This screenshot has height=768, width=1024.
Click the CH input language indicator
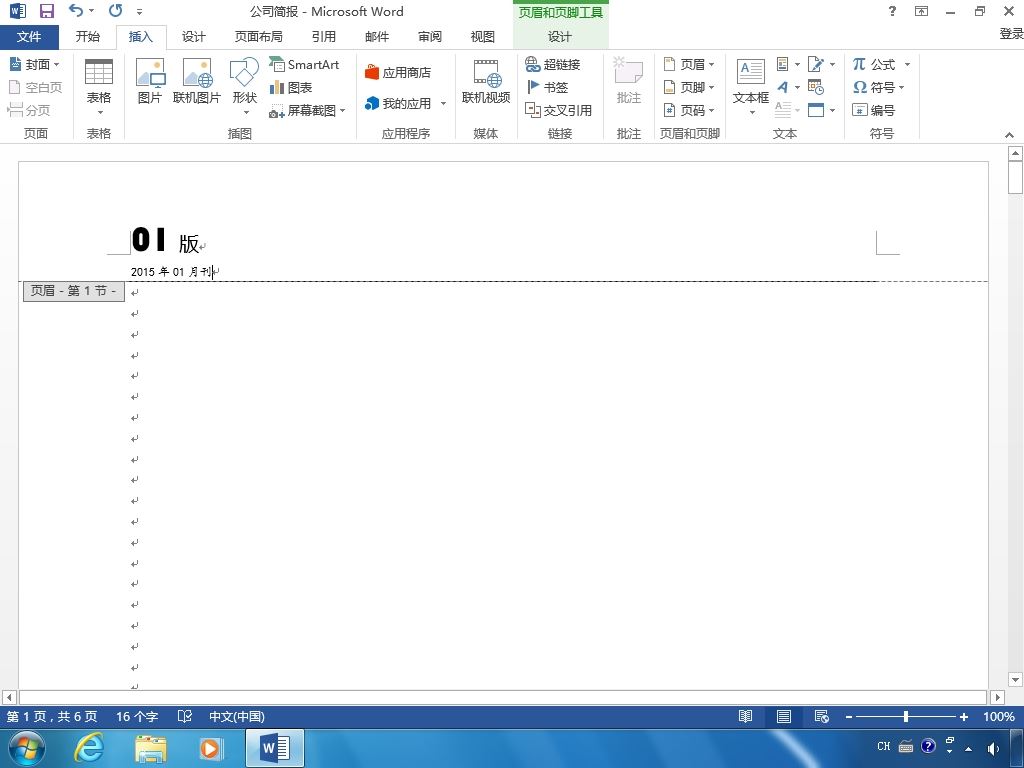point(884,746)
